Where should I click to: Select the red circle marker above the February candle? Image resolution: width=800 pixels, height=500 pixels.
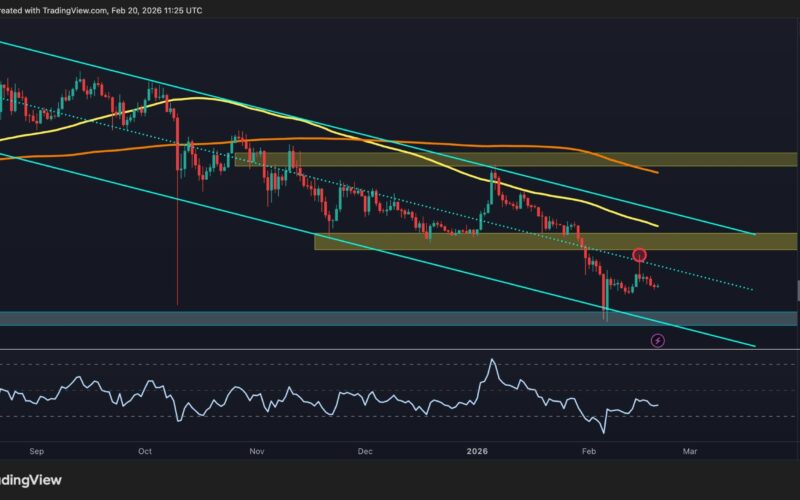[640, 256]
